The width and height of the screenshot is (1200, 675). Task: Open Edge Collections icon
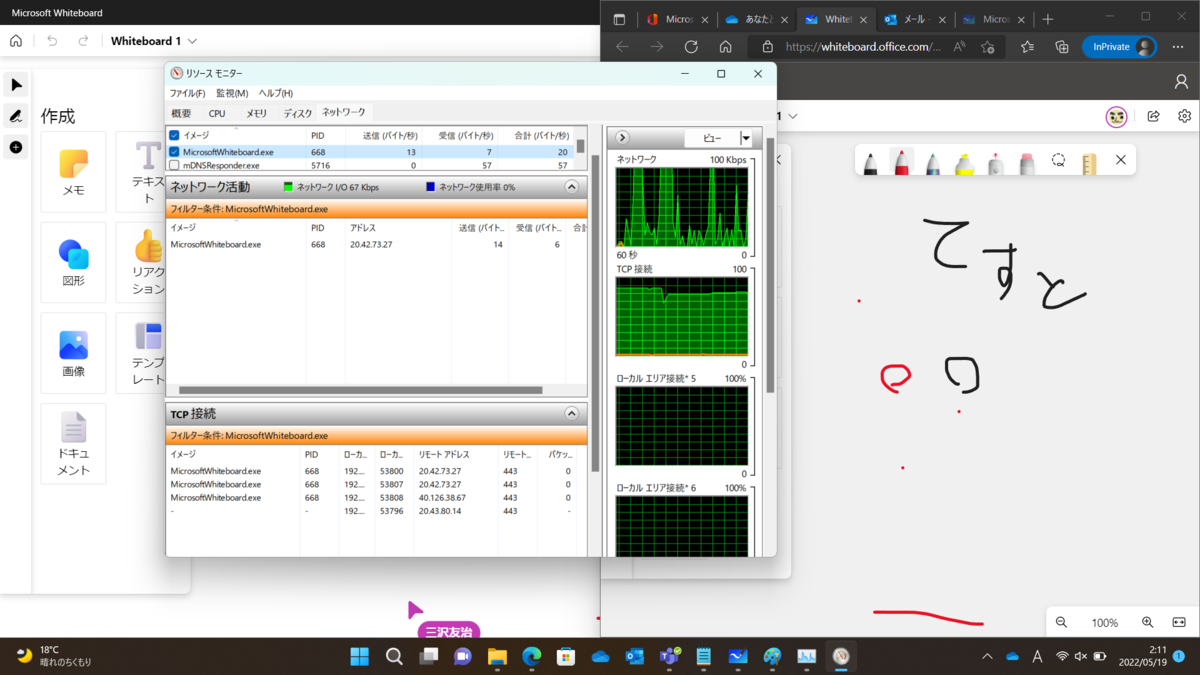click(1062, 47)
